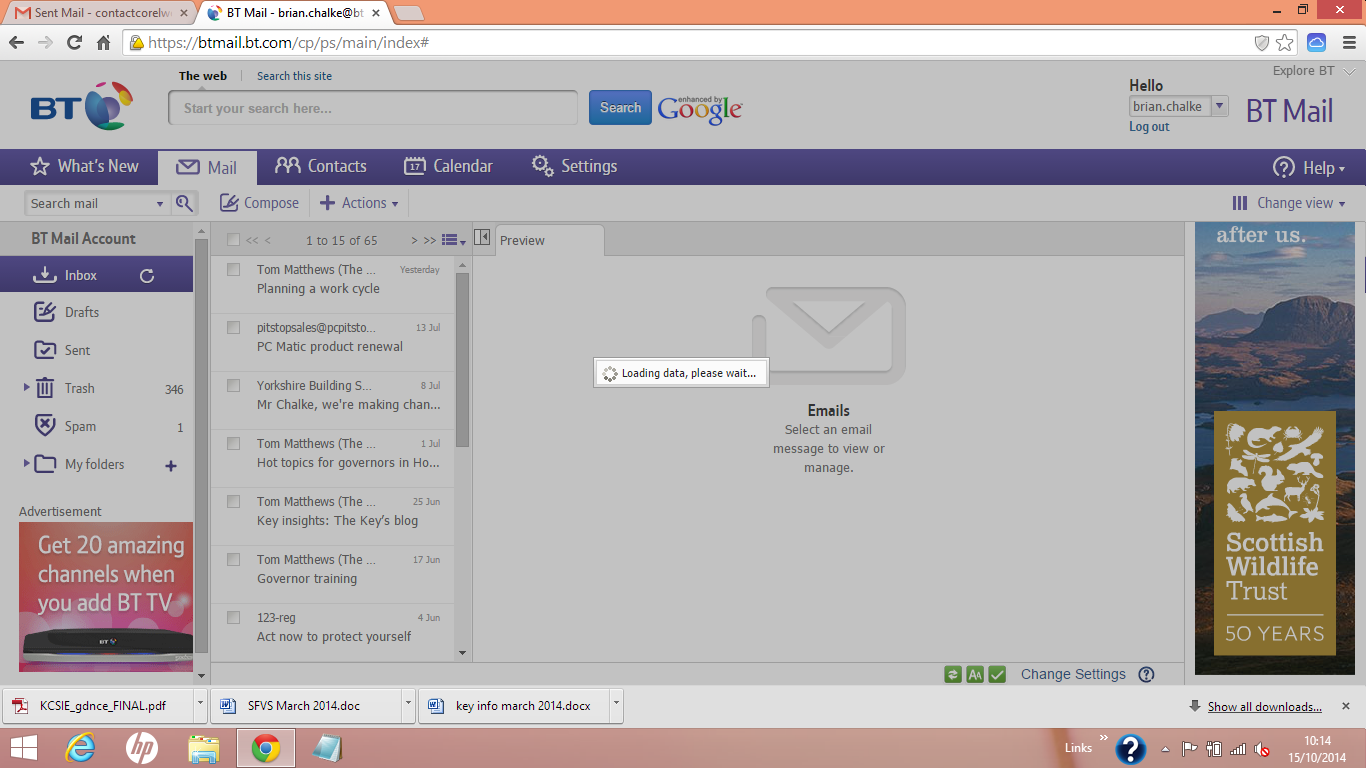Click the Log out link
The width and height of the screenshot is (1366, 768).
click(1149, 127)
